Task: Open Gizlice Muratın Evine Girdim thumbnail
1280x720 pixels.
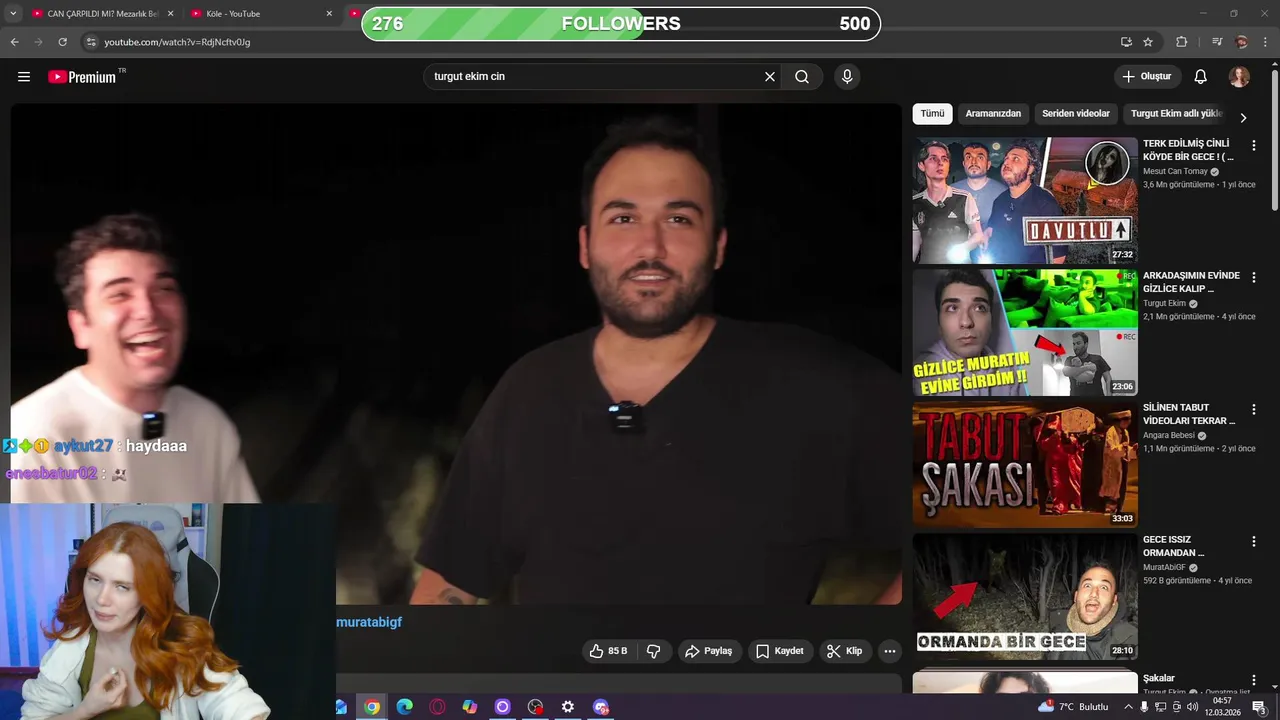Action: click(1025, 332)
